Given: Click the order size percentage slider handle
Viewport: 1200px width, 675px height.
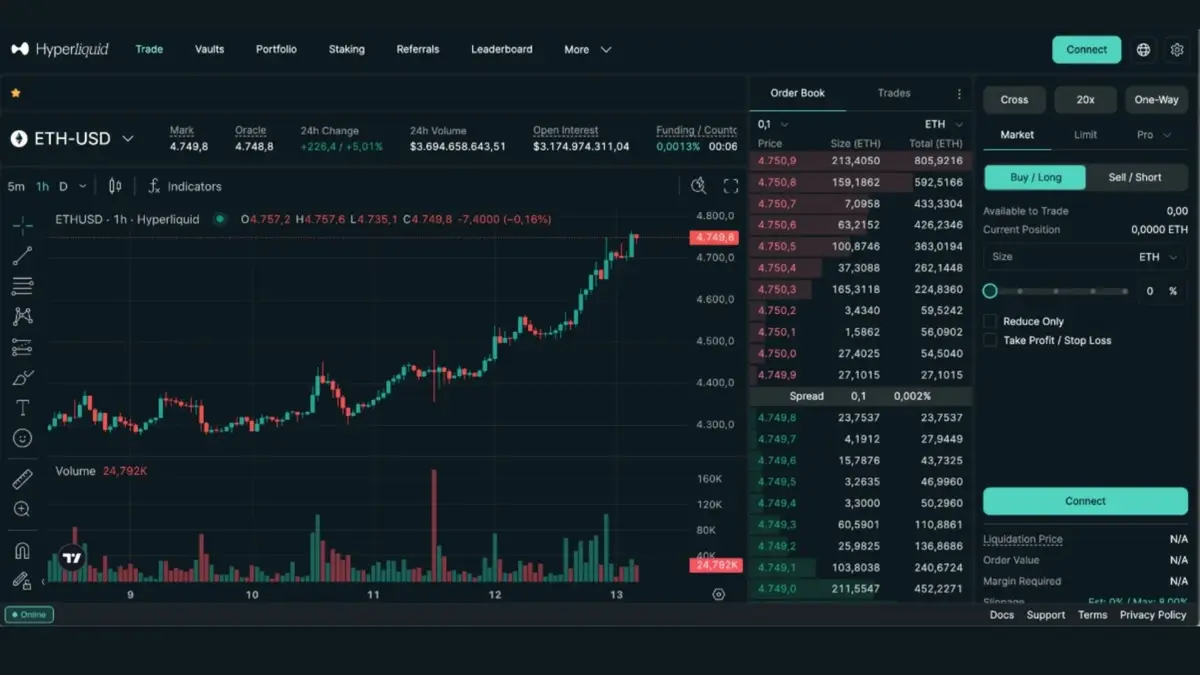Looking at the screenshot, I should (990, 291).
